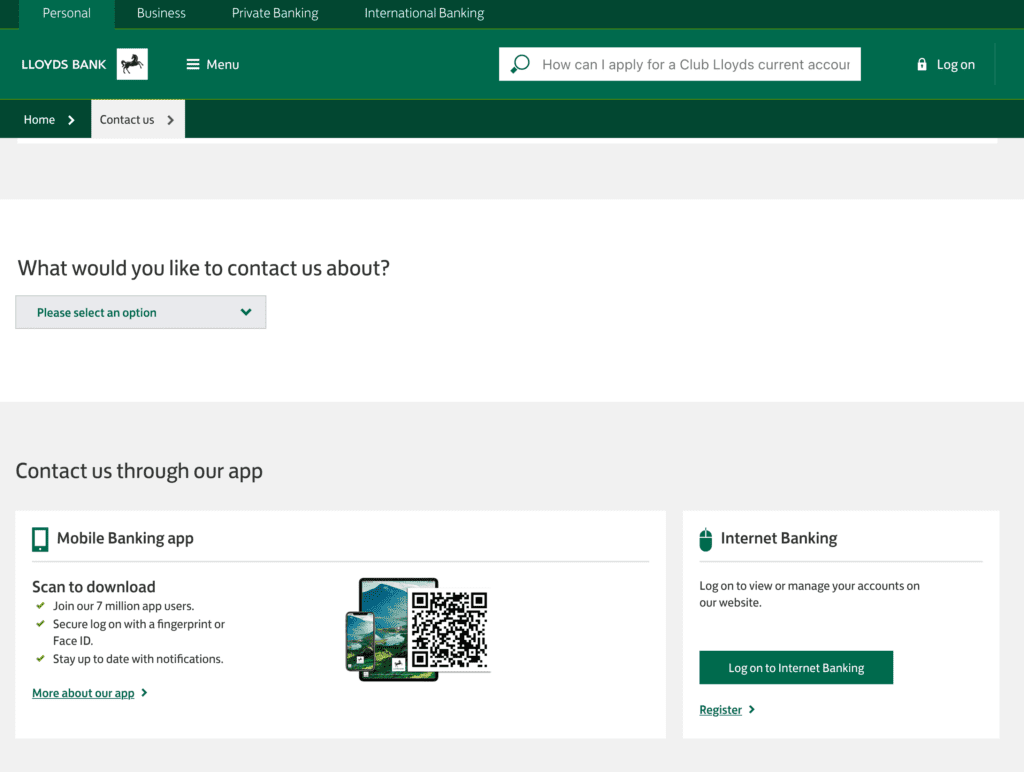Open More about our app link
The height and width of the screenshot is (772, 1024).
click(x=83, y=692)
